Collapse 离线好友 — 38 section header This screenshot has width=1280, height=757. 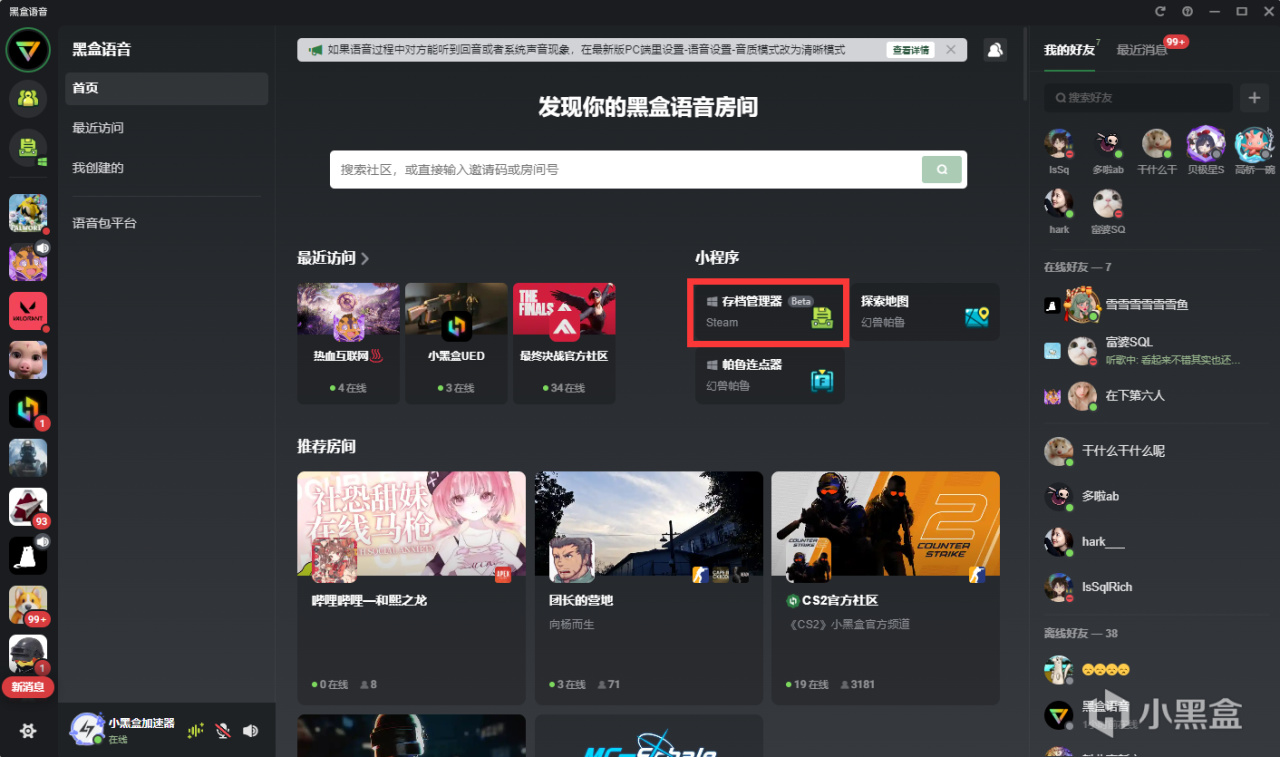1080,633
